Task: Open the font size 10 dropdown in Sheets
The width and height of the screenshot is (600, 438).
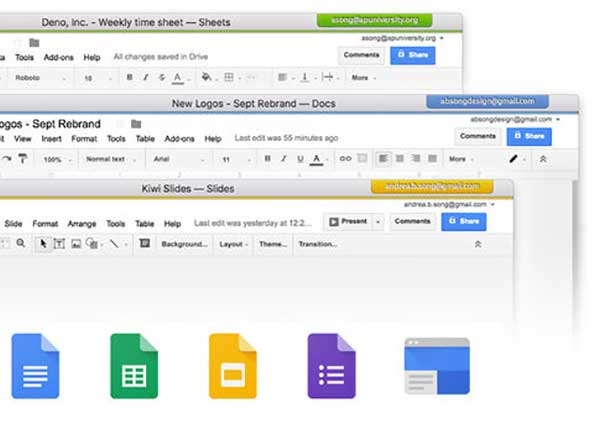Action: pyautogui.click(x=98, y=78)
